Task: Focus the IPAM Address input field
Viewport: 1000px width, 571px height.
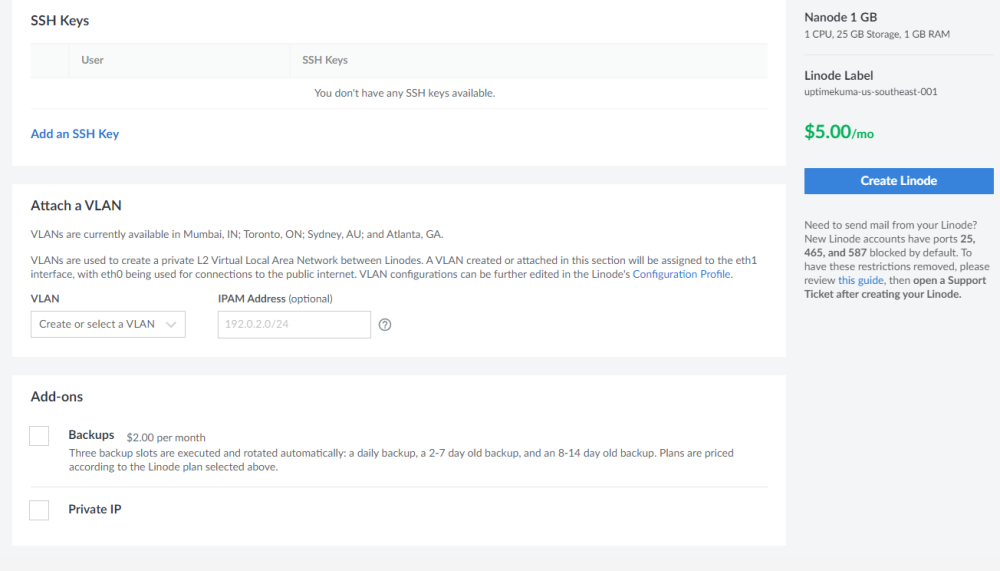Action: coord(294,324)
